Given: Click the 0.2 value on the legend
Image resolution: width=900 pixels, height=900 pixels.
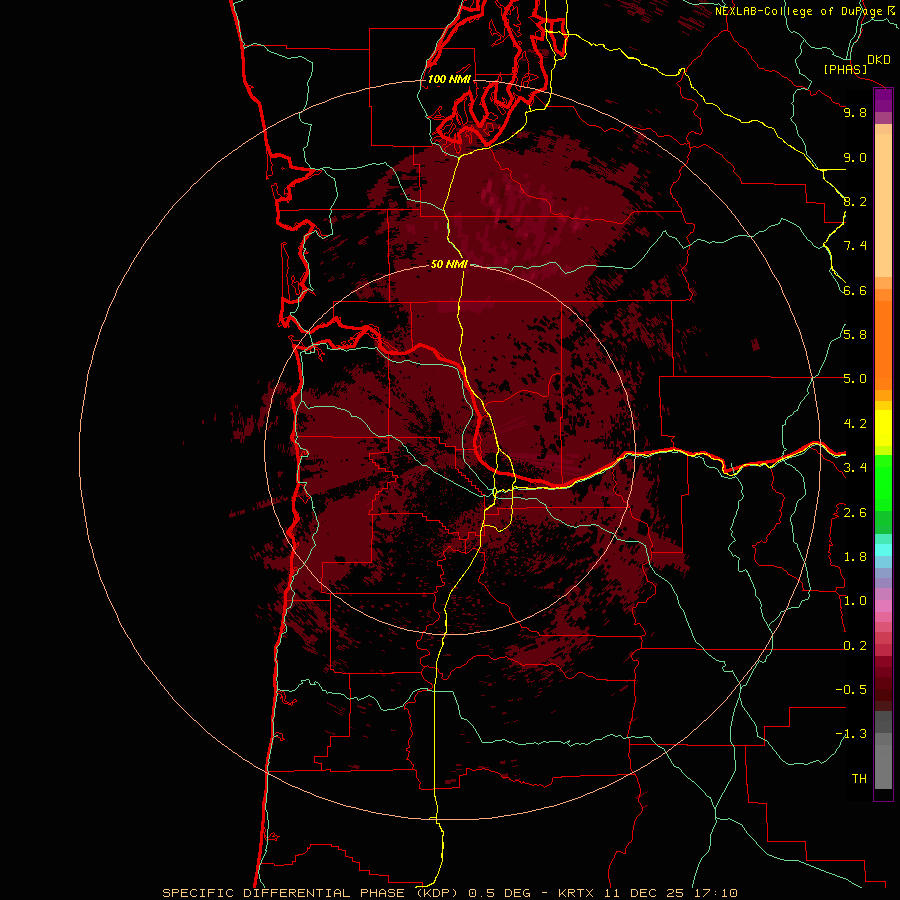Looking at the screenshot, I should pyautogui.click(x=855, y=646).
